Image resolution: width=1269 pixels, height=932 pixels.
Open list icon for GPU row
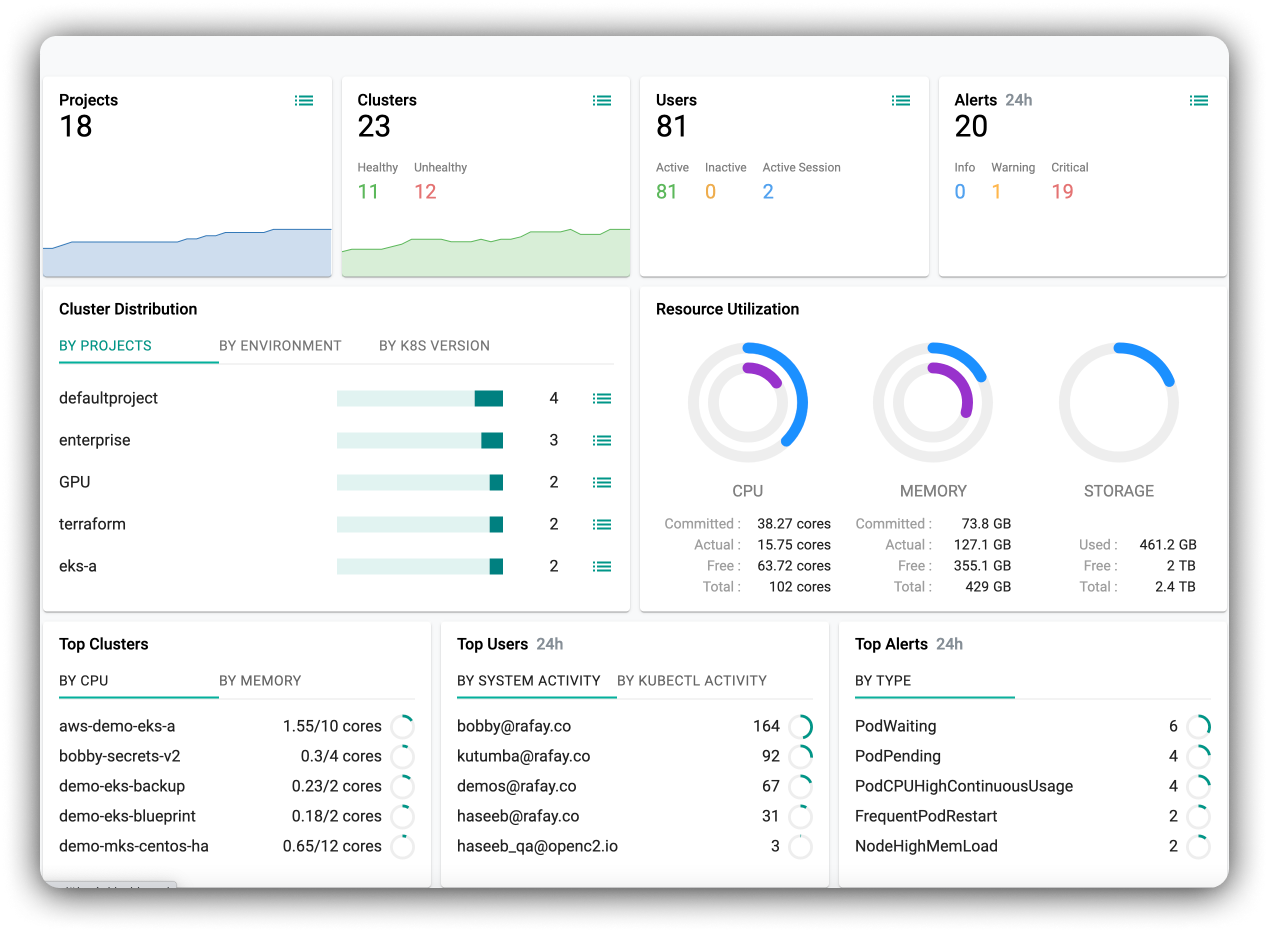coord(602,482)
